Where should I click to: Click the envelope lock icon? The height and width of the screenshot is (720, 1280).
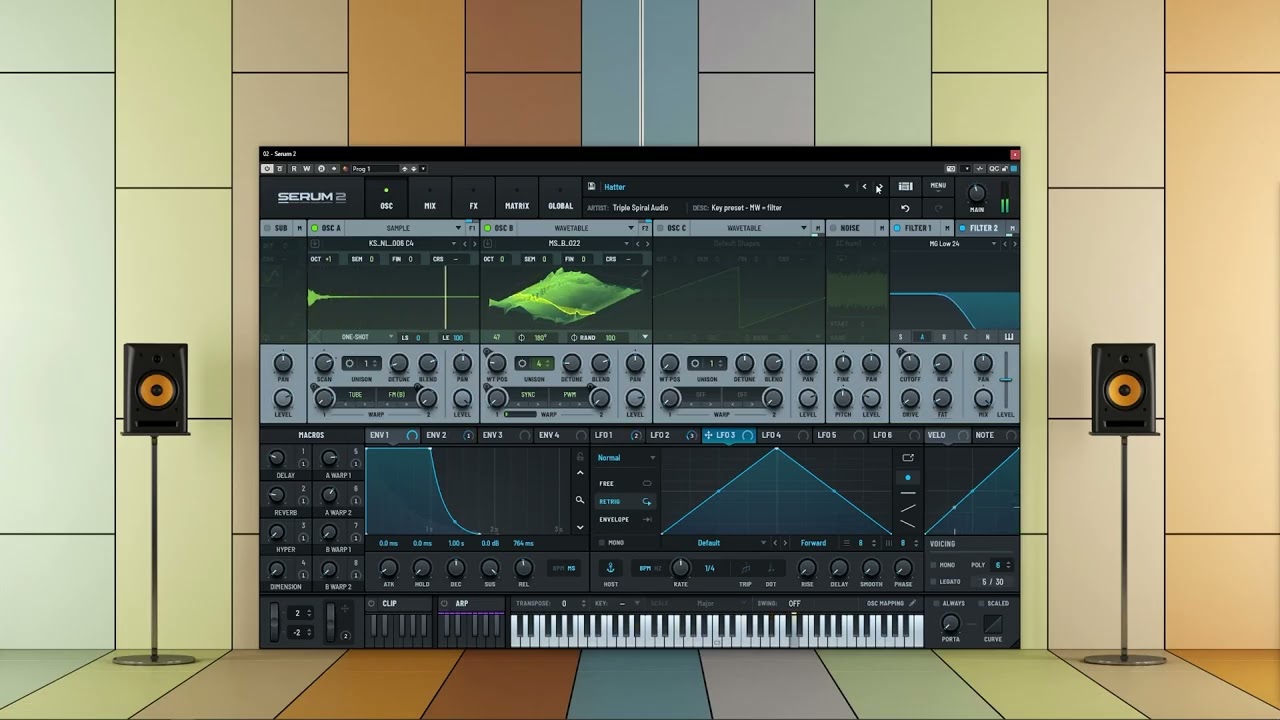[x=579, y=457]
